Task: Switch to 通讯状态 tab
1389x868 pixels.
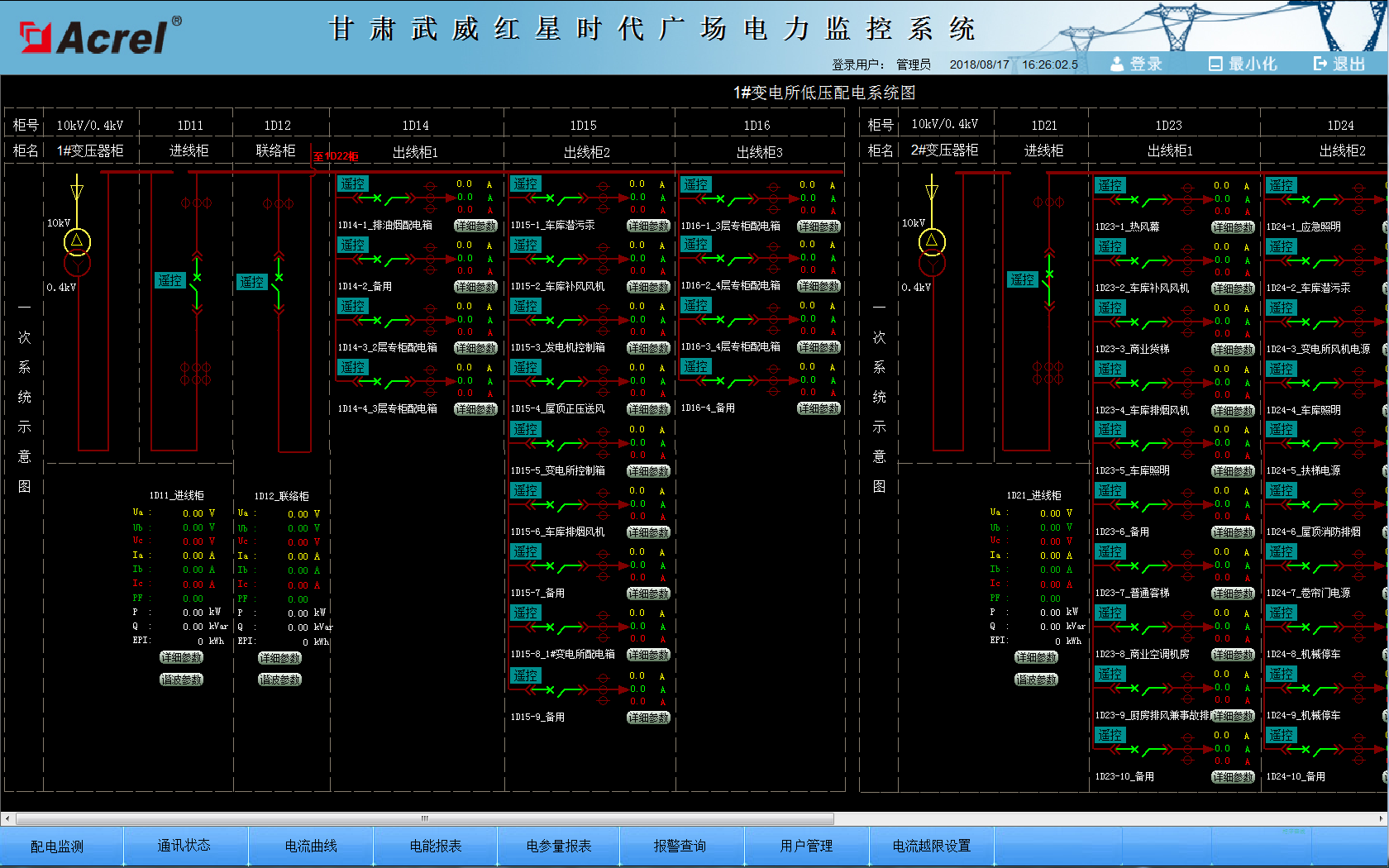Action: pos(184,846)
